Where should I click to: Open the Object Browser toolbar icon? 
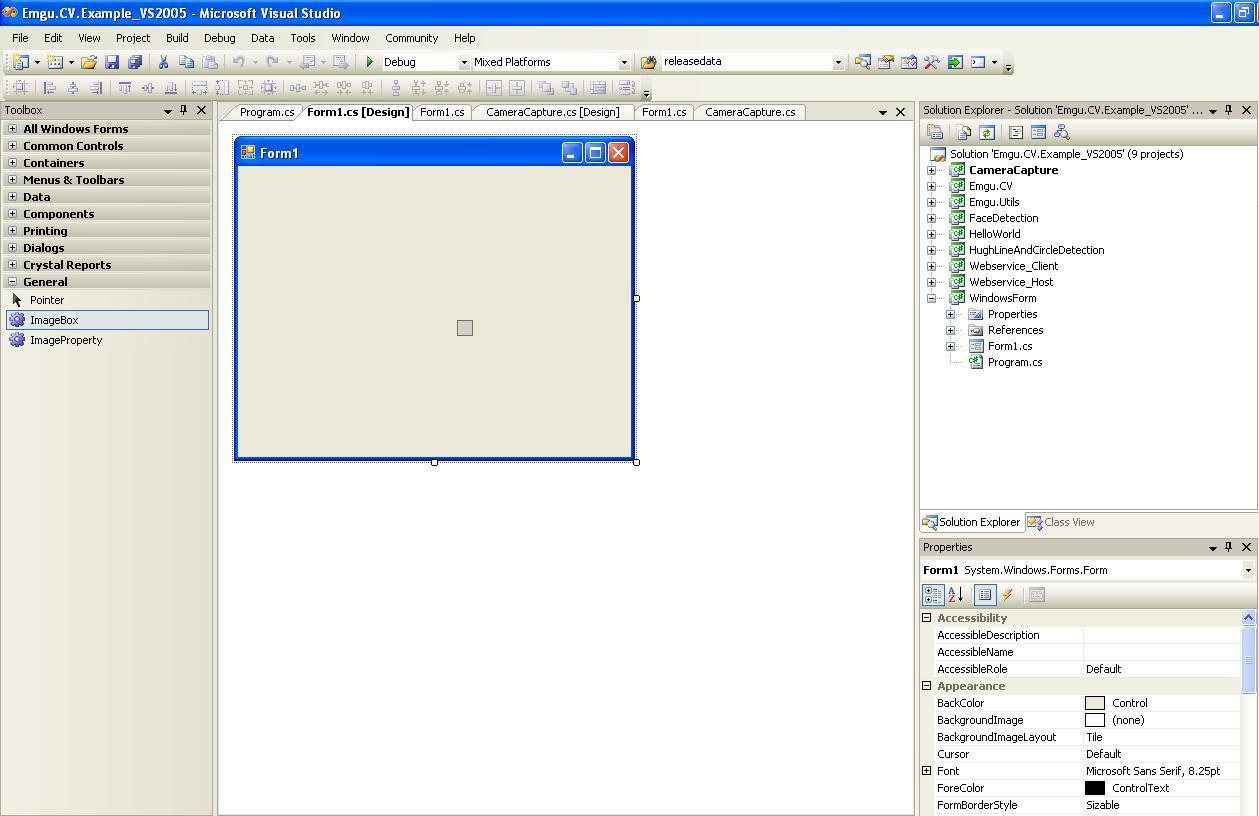(x=908, y=62)
